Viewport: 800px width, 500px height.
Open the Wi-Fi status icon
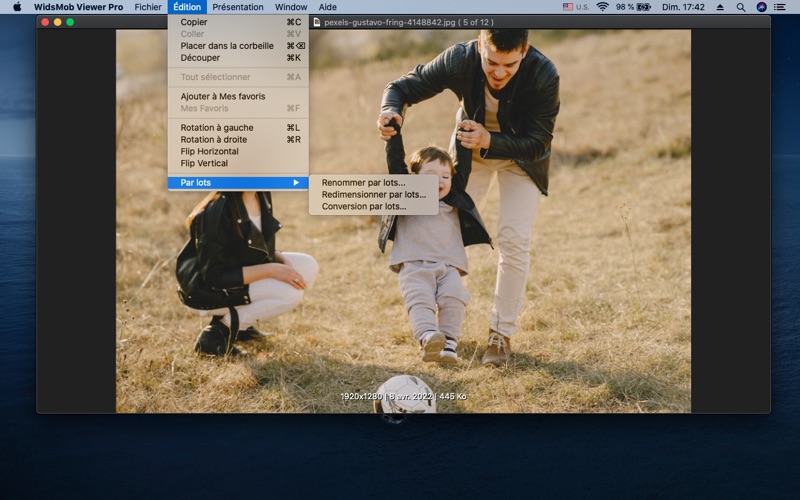(603, 7)
